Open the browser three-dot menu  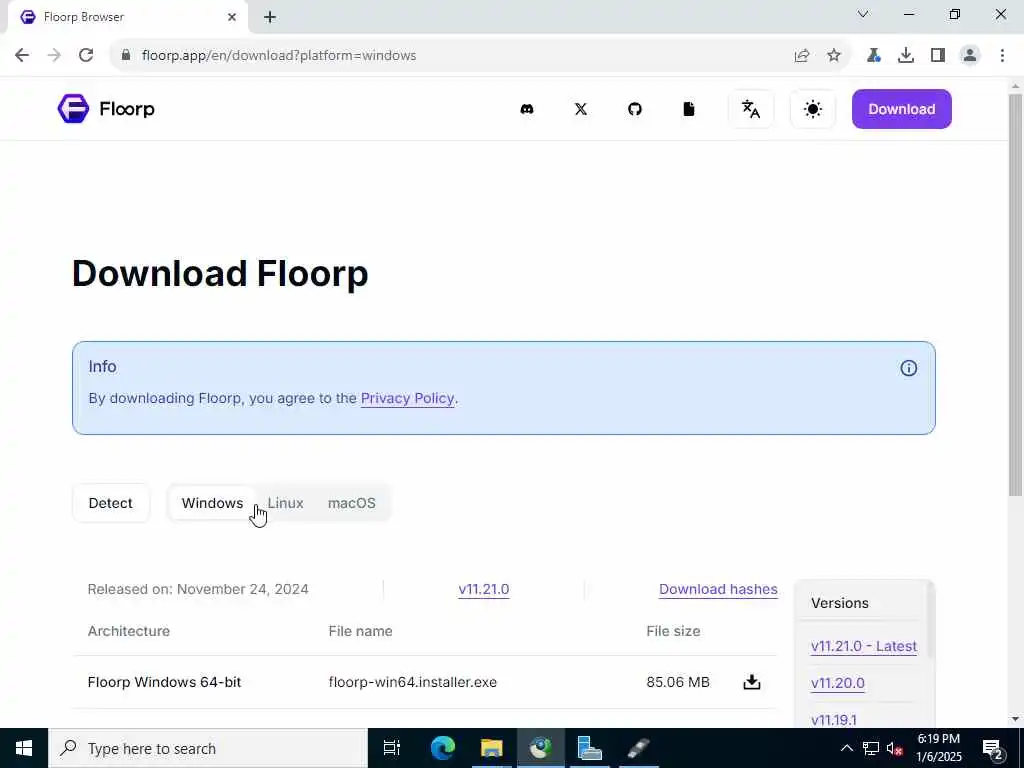point(1002,55)
